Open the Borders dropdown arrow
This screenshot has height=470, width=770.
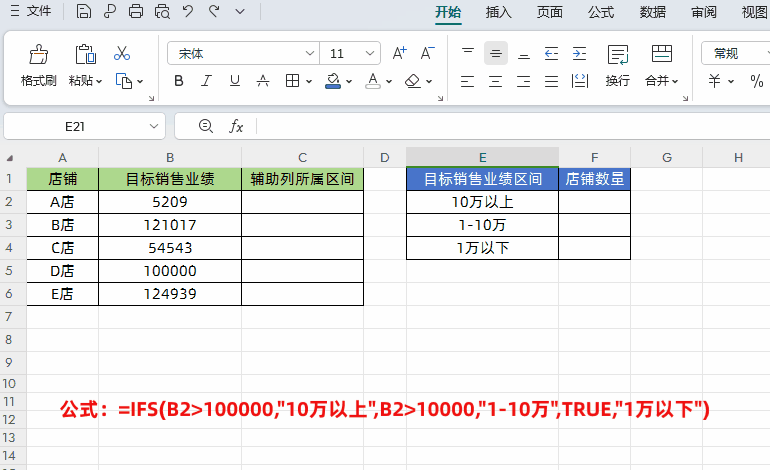(x=309, y=82)
